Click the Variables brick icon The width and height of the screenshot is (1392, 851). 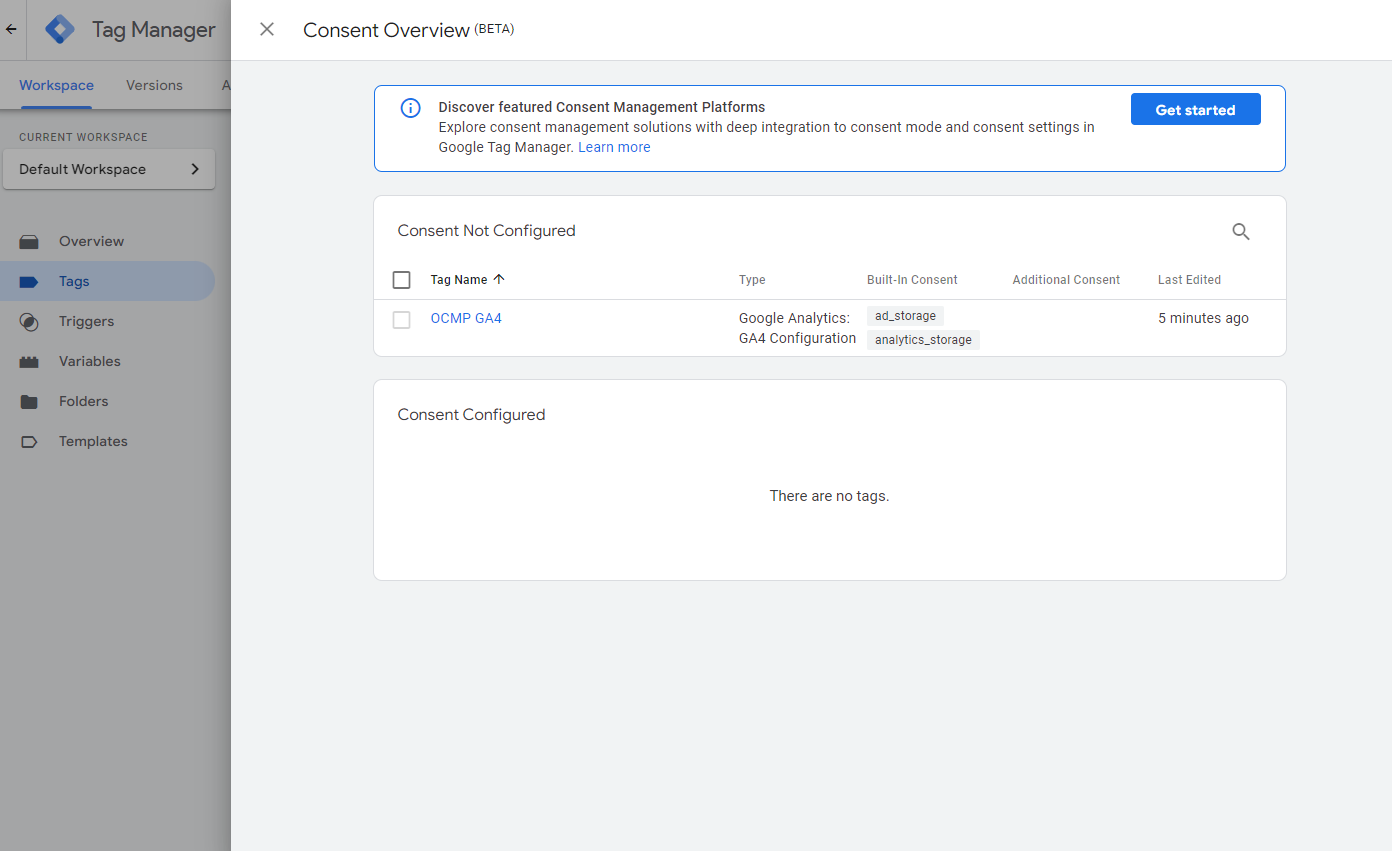click(29, 362)
